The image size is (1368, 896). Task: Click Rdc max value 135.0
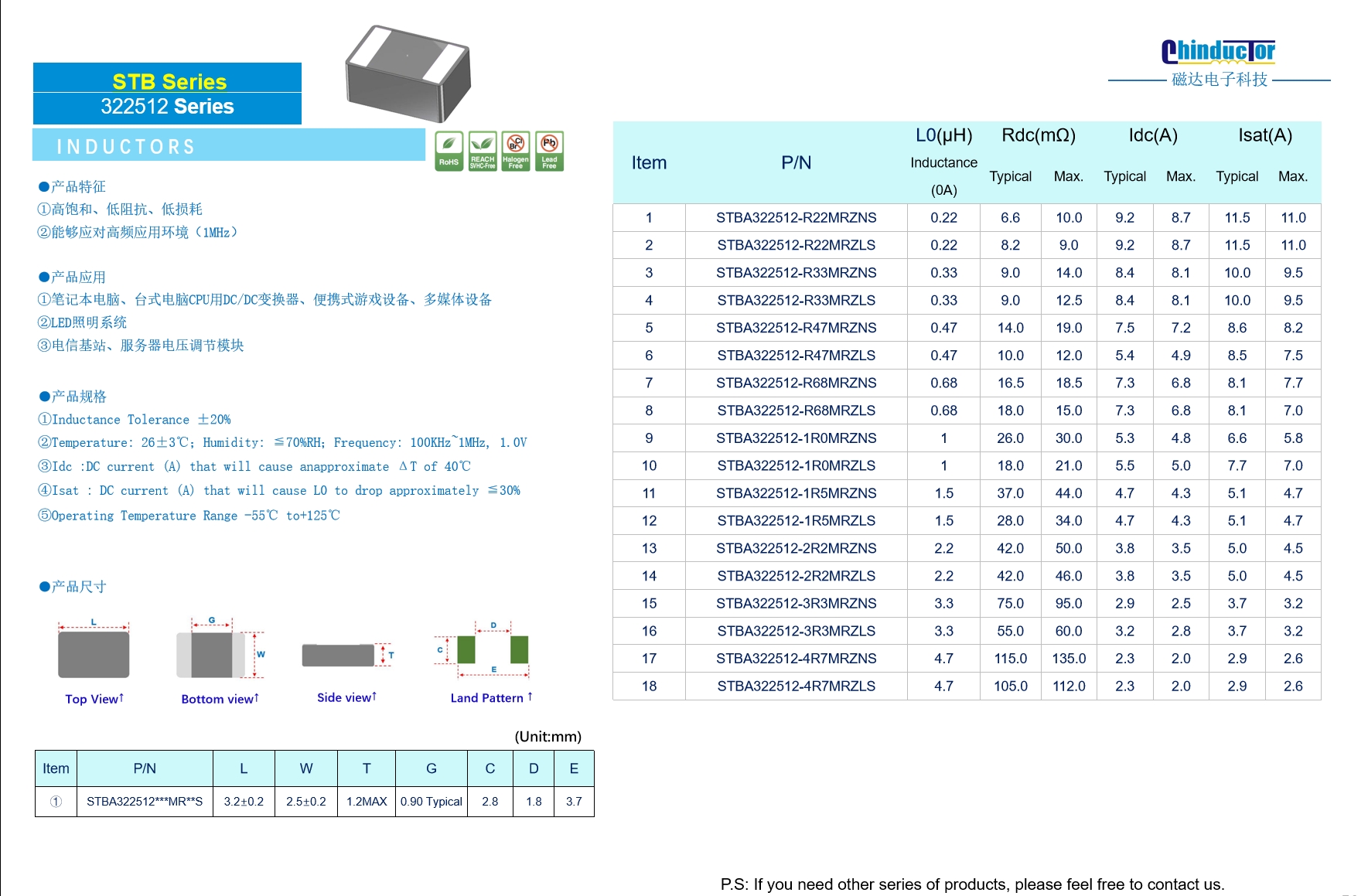tap(1069, 659)
